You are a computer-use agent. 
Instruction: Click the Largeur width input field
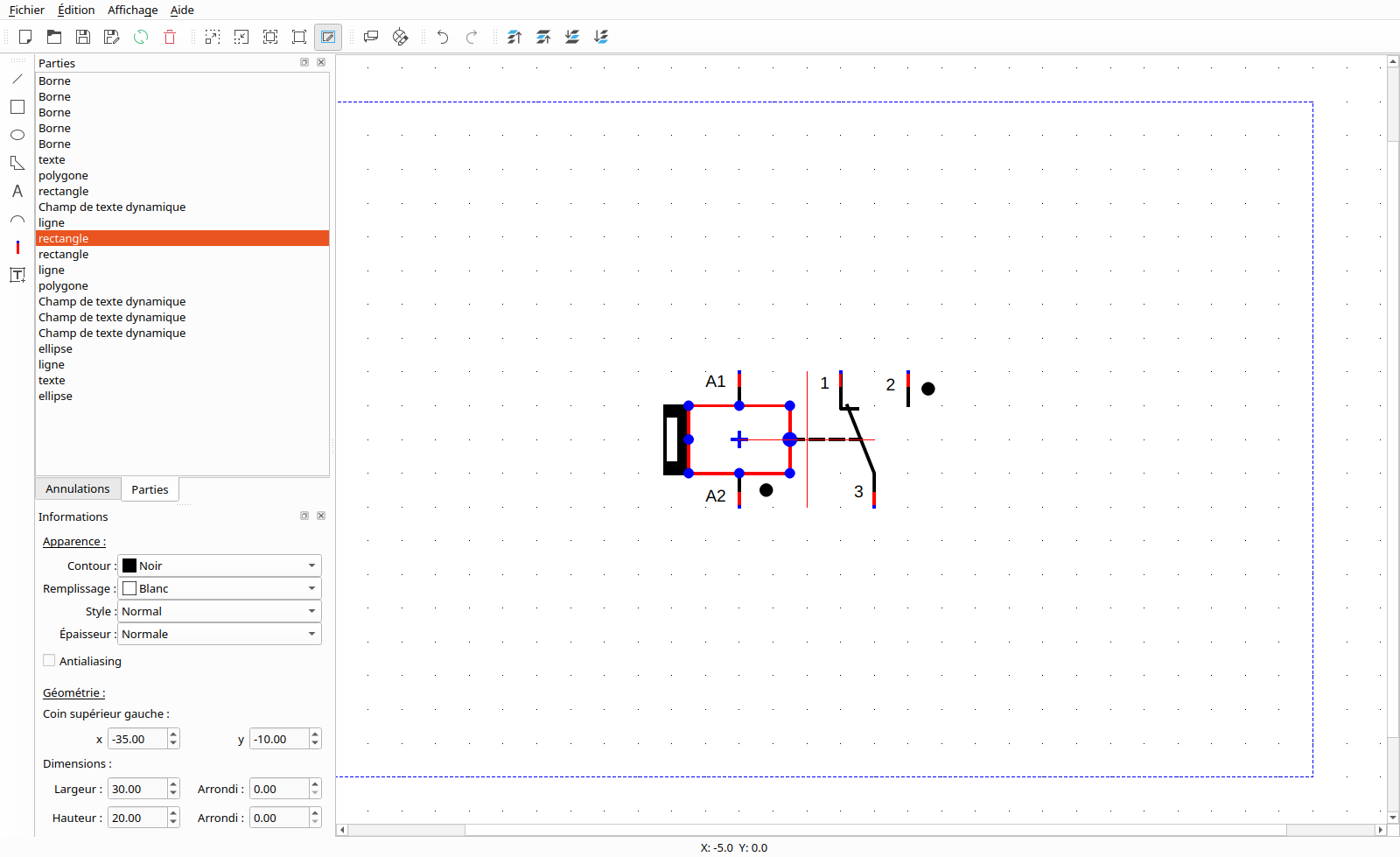point(137,789)
